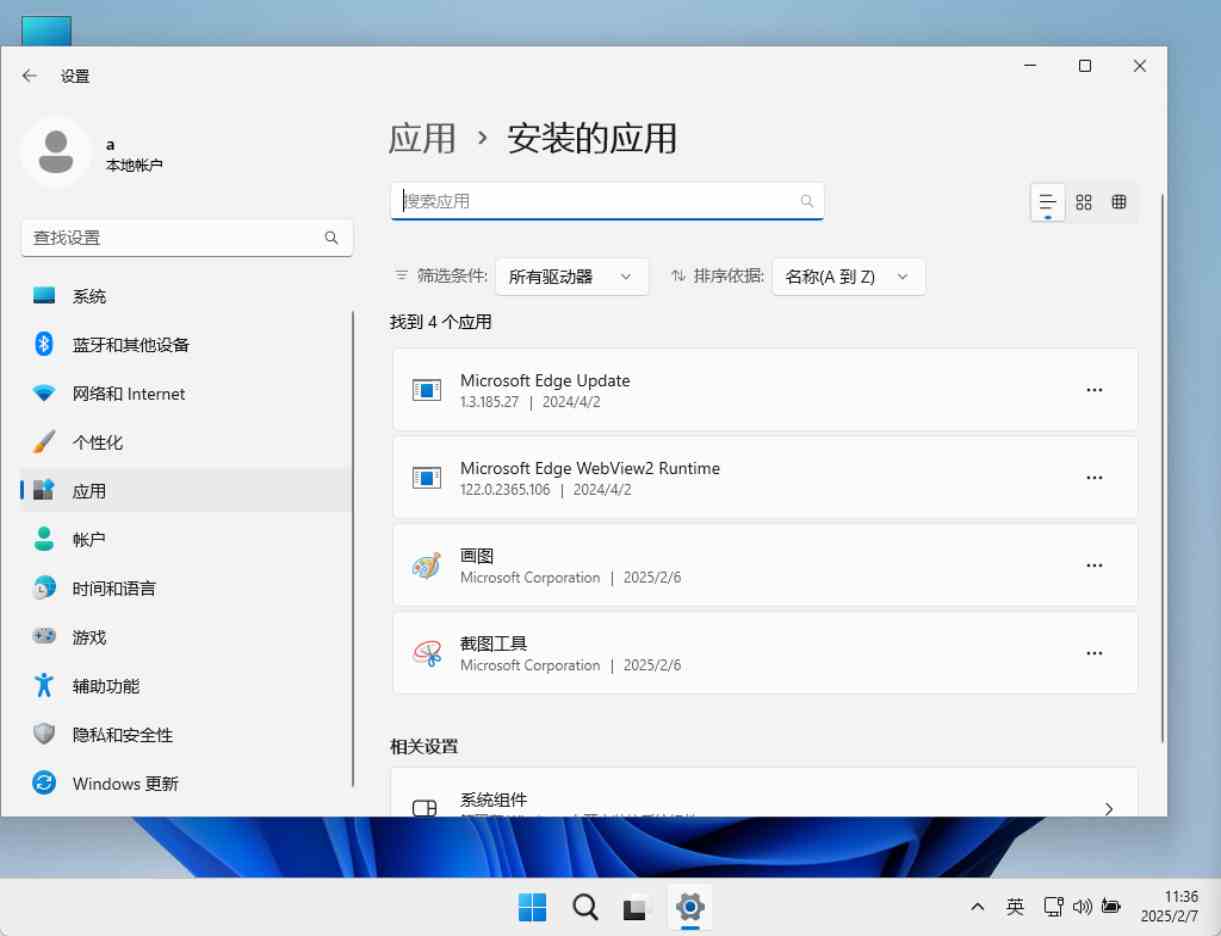Click the 本地帐户 account label

tap(134, 165)
